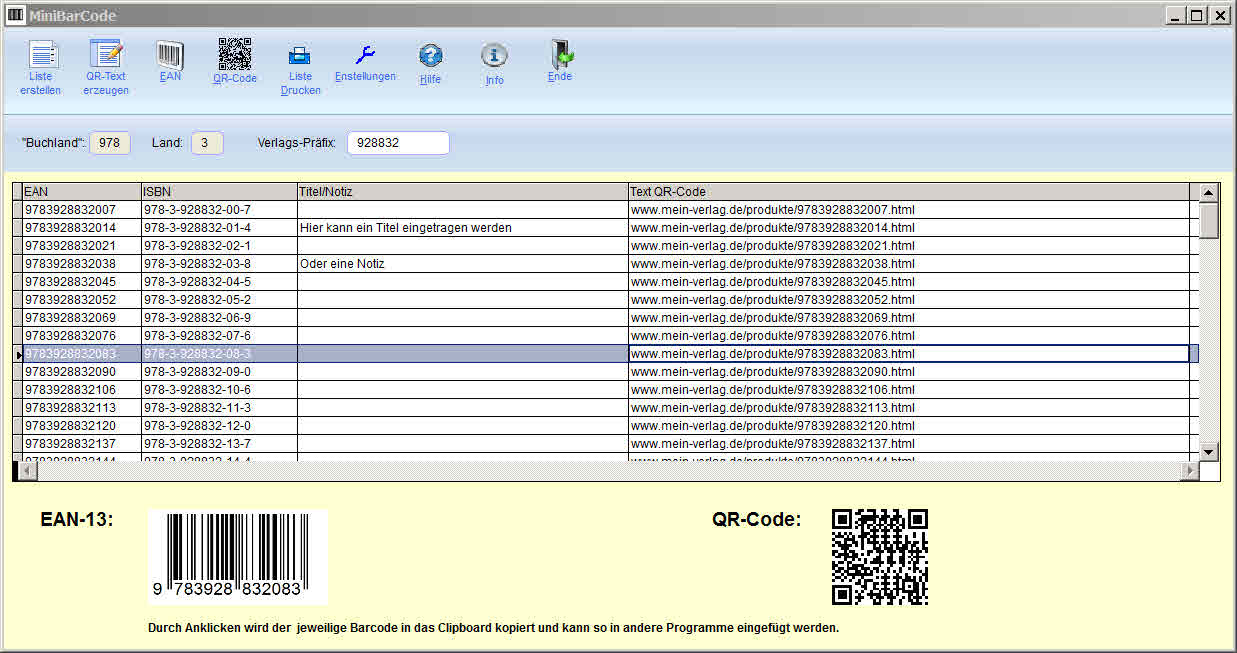Click the Liste Drucken printer icon
This screenshot has height=653, width=1237.
(300, 56)
